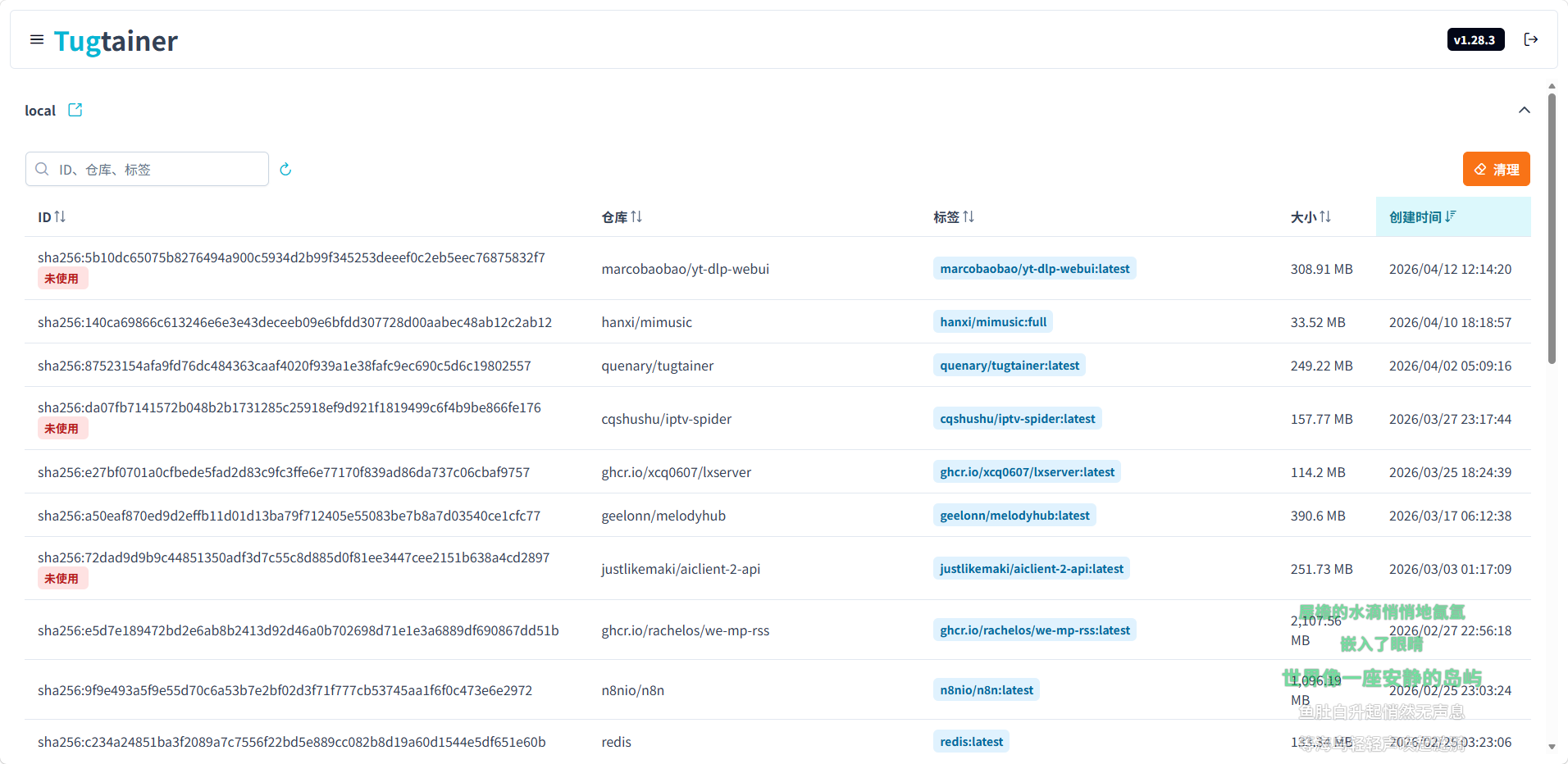Click the logout icon in header
The width and height of the screenshot is (1568, 764).
[x=1530, y=39]
